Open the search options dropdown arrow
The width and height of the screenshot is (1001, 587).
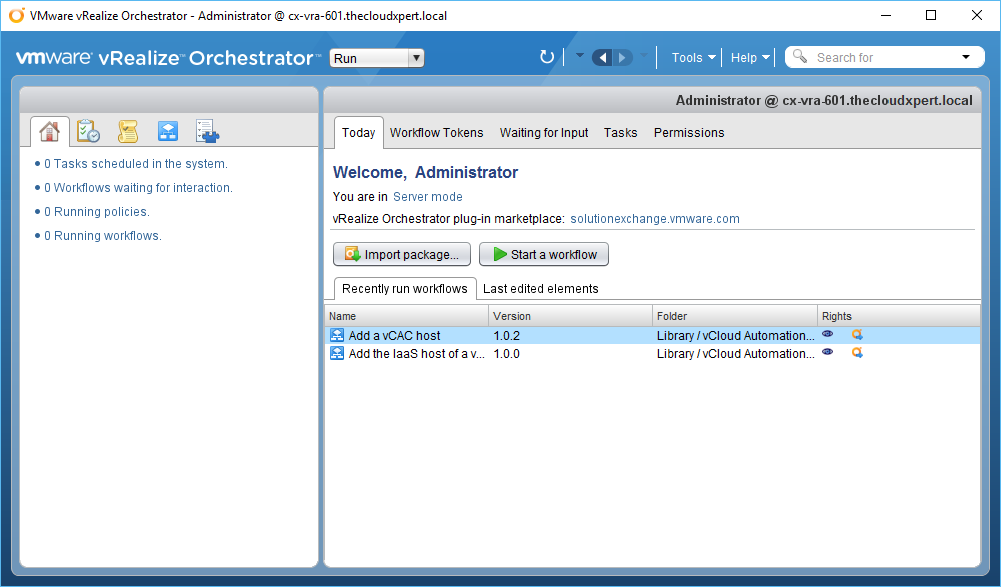point(966,57)
